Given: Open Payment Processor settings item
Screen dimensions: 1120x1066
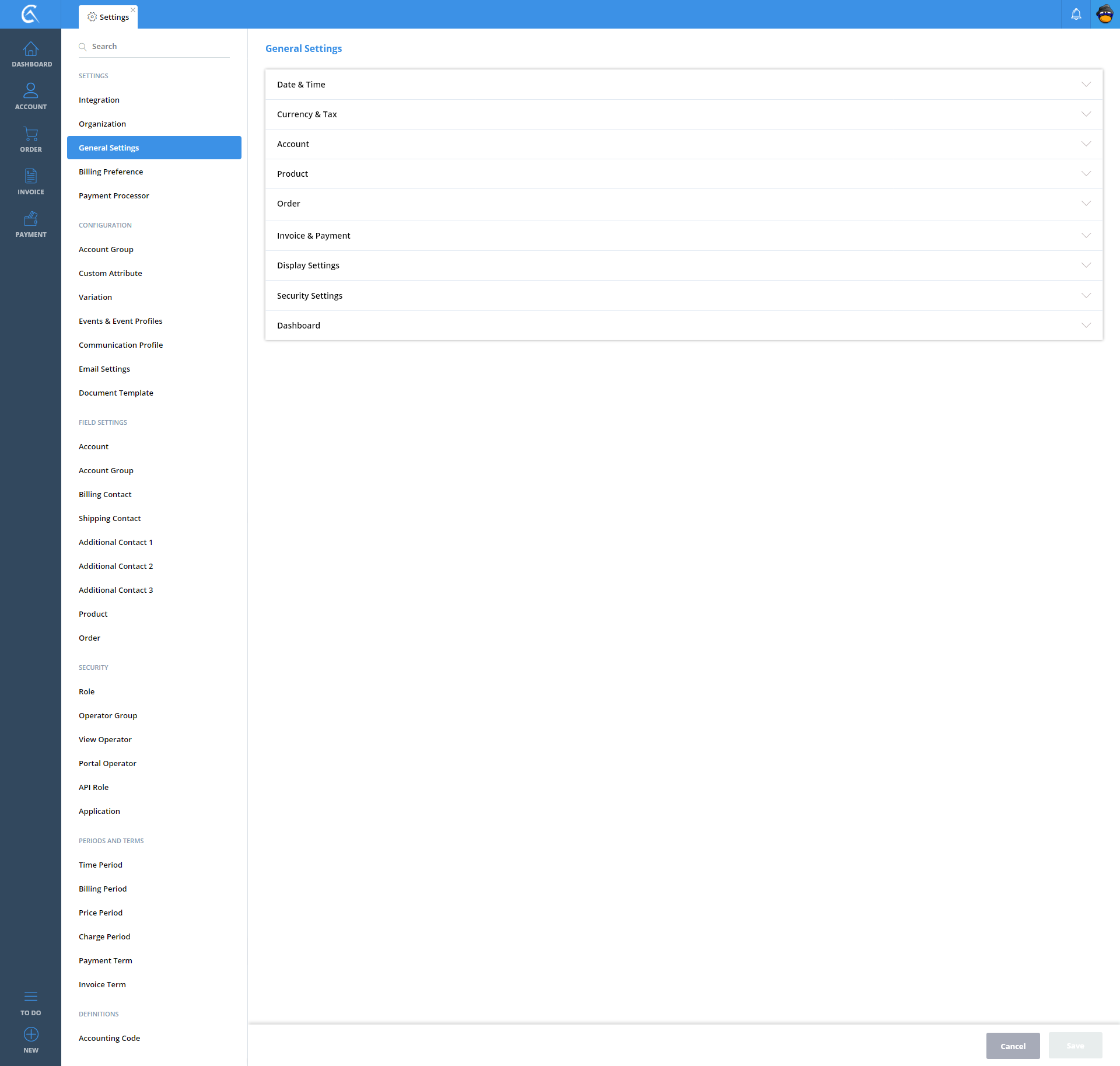Looking at the screenshot, I should [114, 195].
